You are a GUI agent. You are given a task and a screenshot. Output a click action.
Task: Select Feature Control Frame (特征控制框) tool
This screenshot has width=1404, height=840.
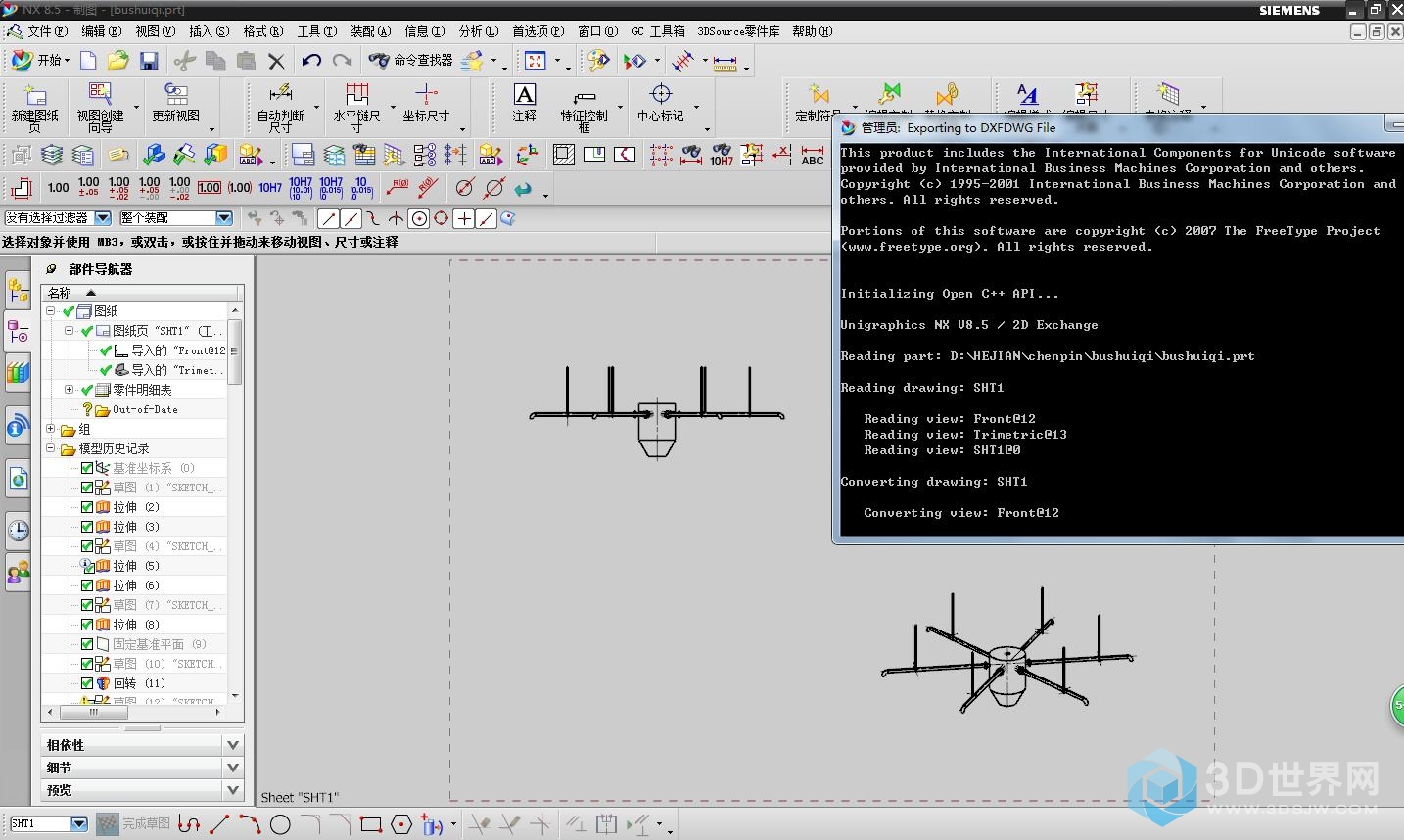[585, 107]
